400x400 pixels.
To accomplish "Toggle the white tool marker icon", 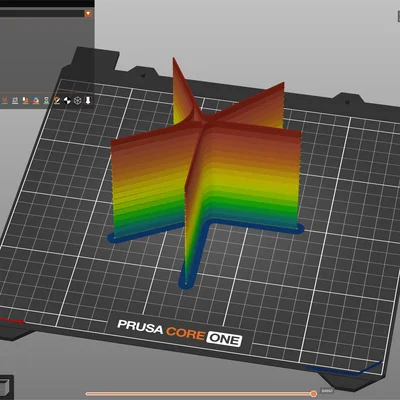I will point(88,100).
